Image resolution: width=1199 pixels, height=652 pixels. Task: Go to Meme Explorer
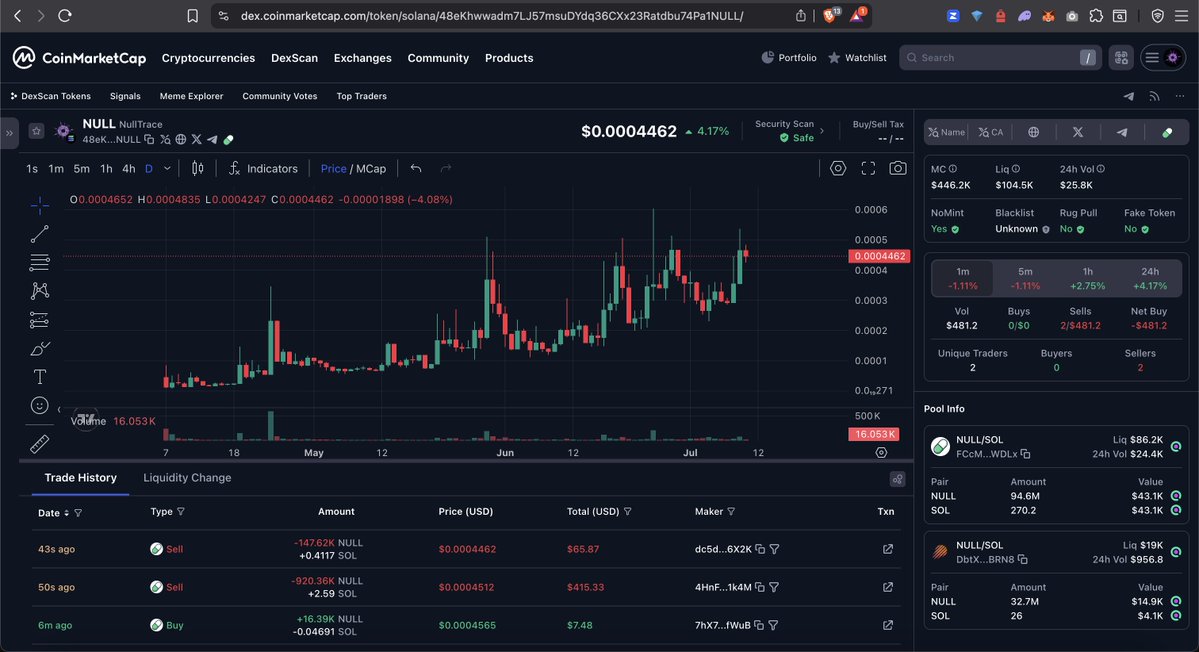191,96
